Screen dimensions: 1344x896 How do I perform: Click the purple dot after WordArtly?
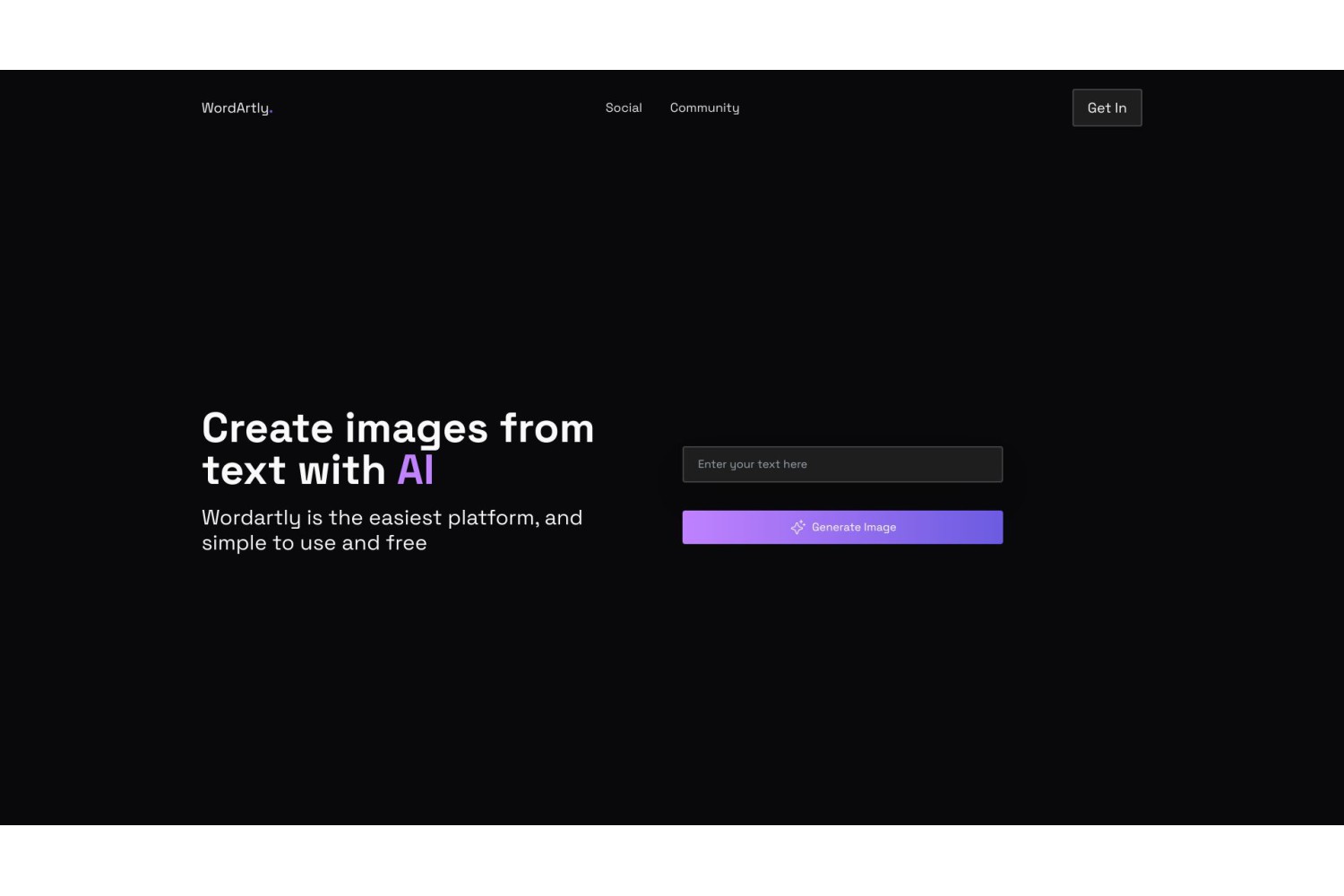click(271, 112)
